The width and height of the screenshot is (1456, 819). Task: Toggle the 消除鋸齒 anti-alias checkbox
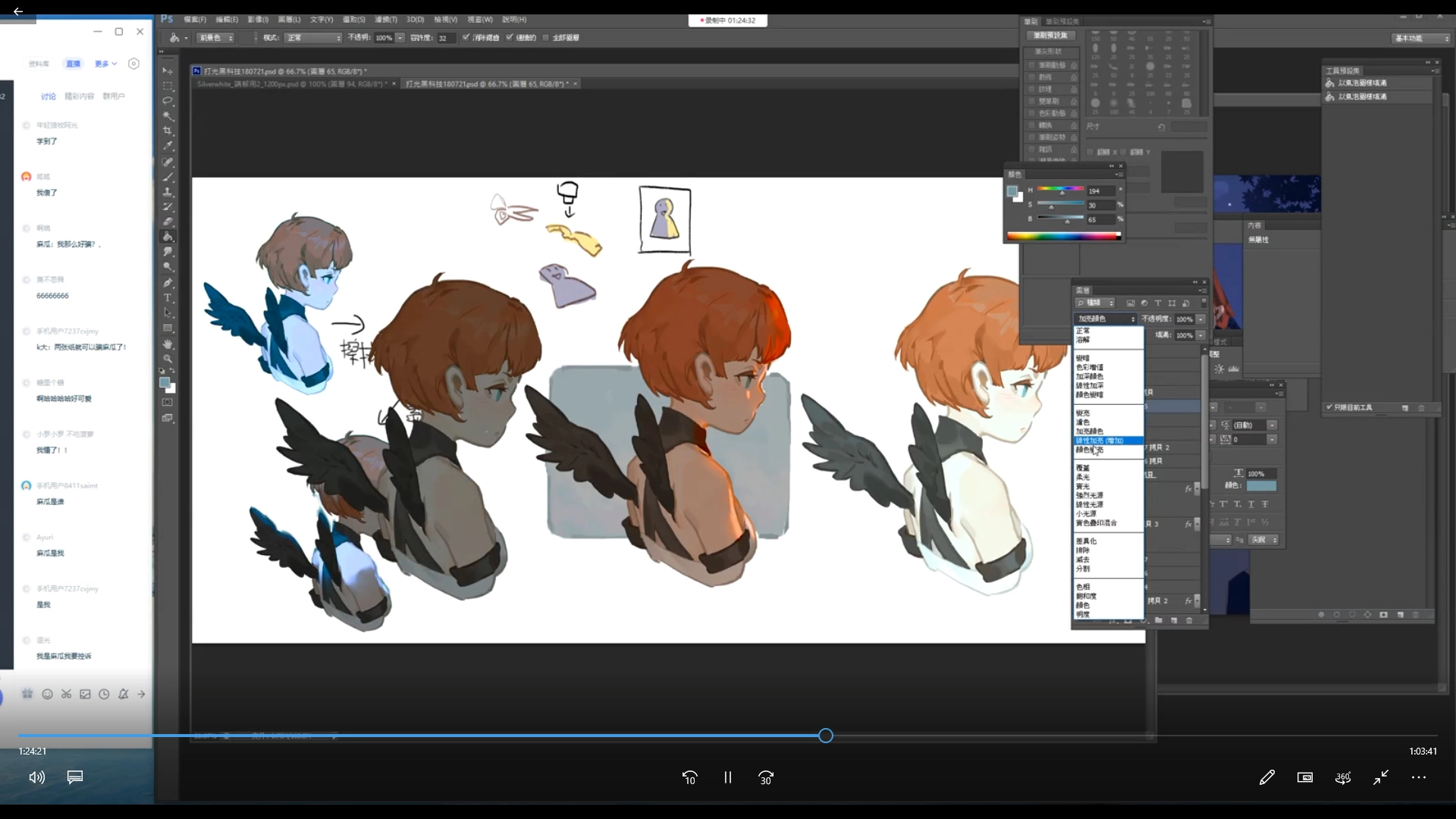(466, 37)
